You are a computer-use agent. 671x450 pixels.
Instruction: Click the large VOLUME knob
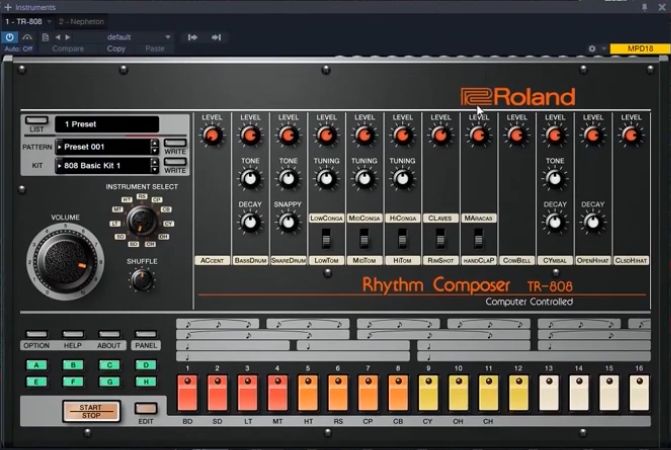tap(65, 261)
